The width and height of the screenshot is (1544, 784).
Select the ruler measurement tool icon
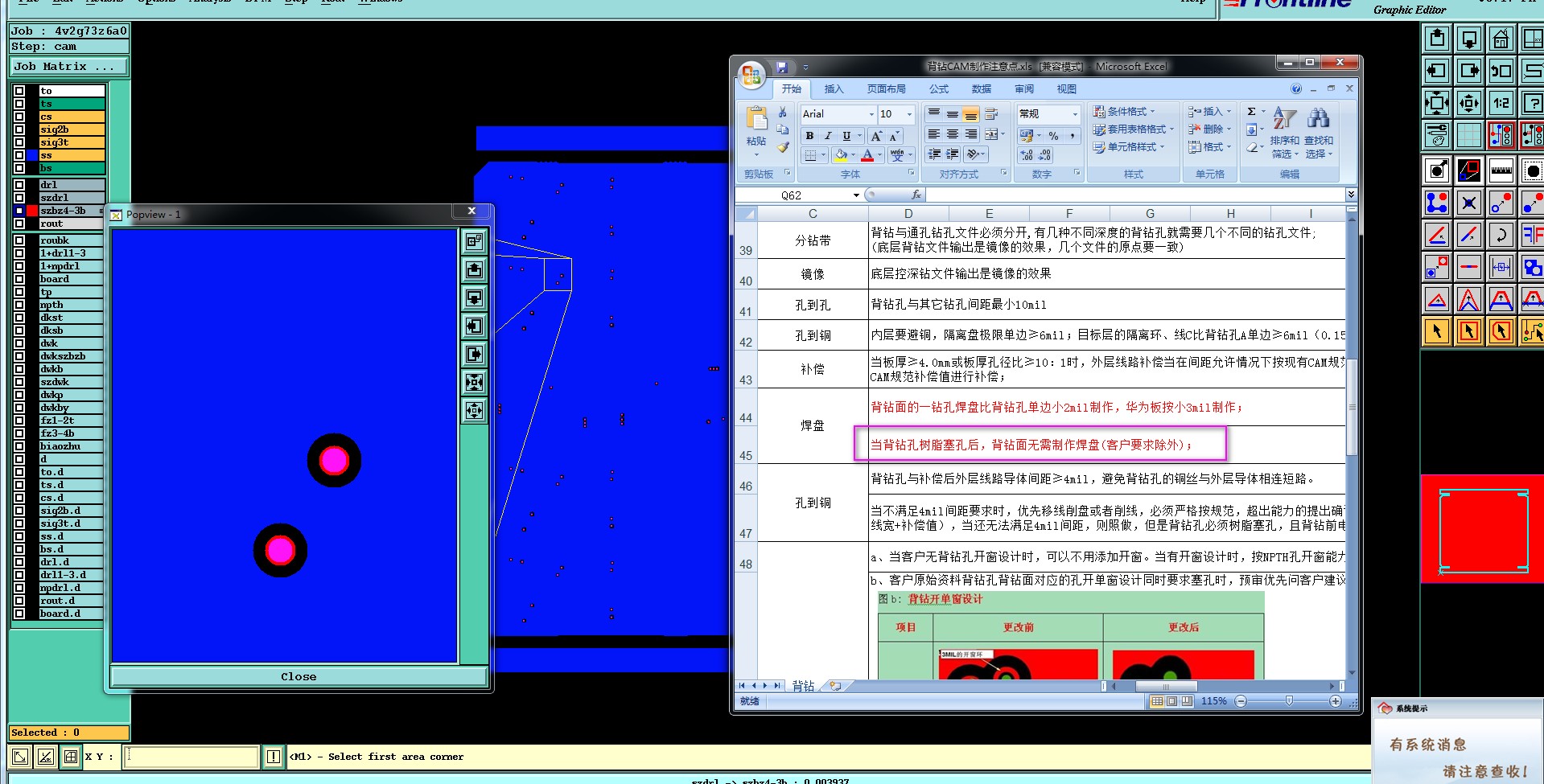pos(1501,170)
